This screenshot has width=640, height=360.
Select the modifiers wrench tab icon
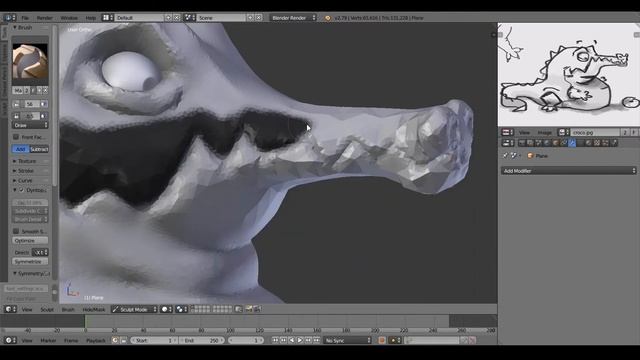point(571,143)
